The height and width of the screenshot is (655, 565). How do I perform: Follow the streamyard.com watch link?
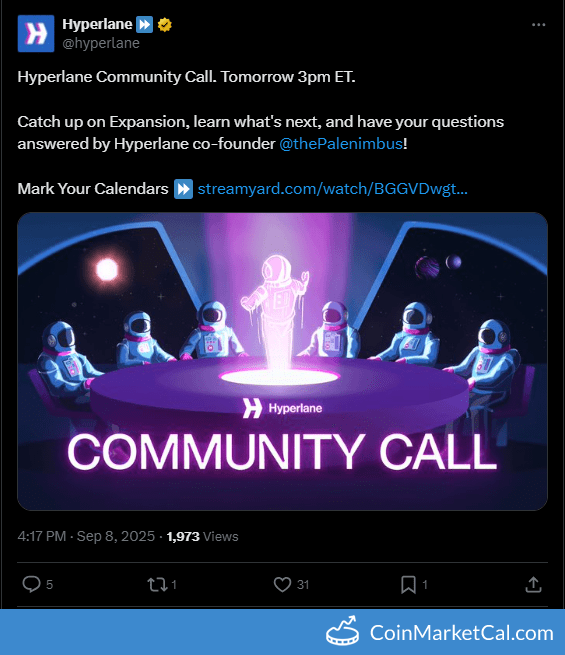pos(332,189)
